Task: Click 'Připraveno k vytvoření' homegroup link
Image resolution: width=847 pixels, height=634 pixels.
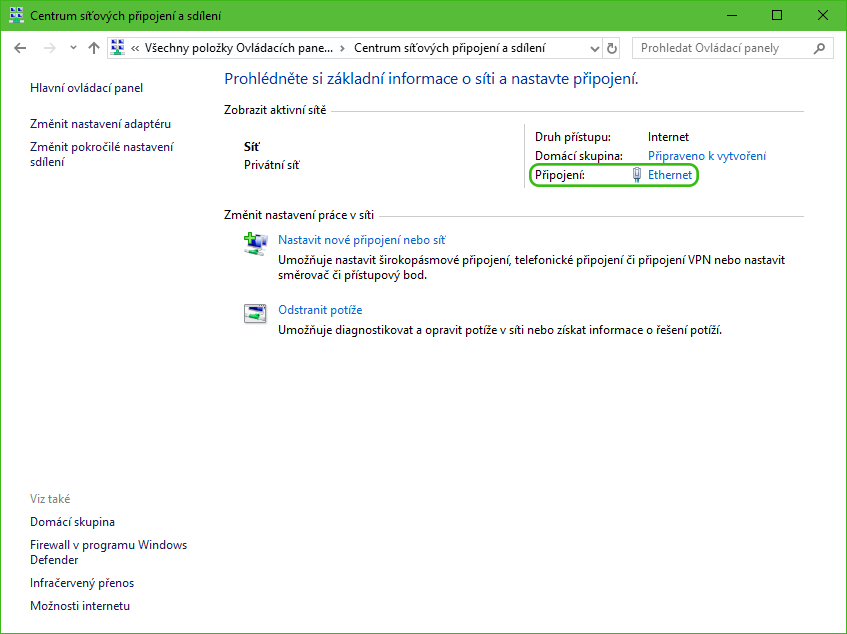Action: [x=707, y=156]
